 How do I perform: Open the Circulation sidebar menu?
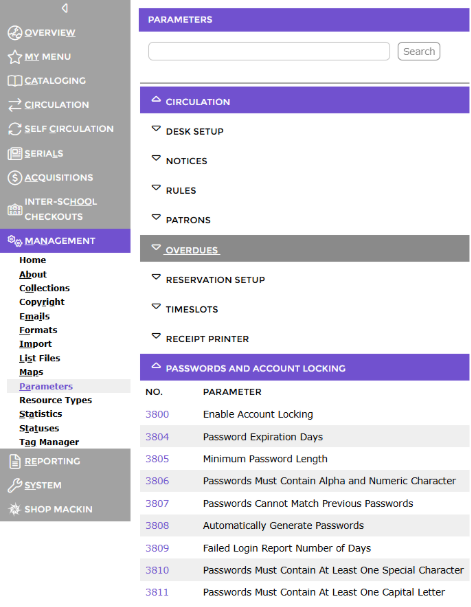click(x=57, y=105)
